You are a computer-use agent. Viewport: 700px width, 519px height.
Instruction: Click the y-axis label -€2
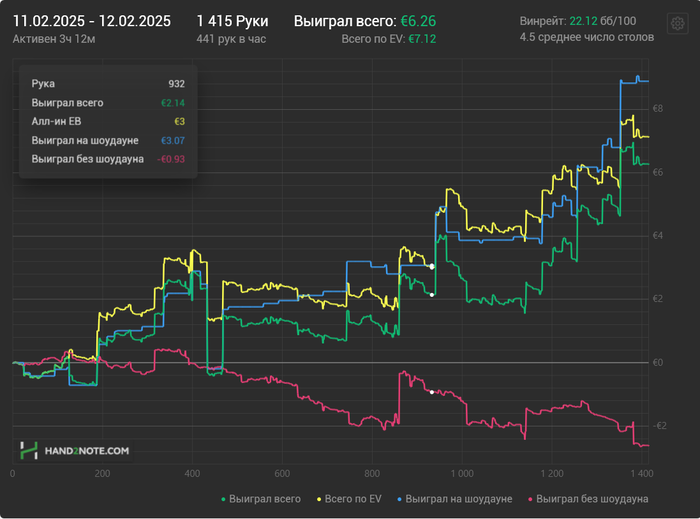pos(659,426)
